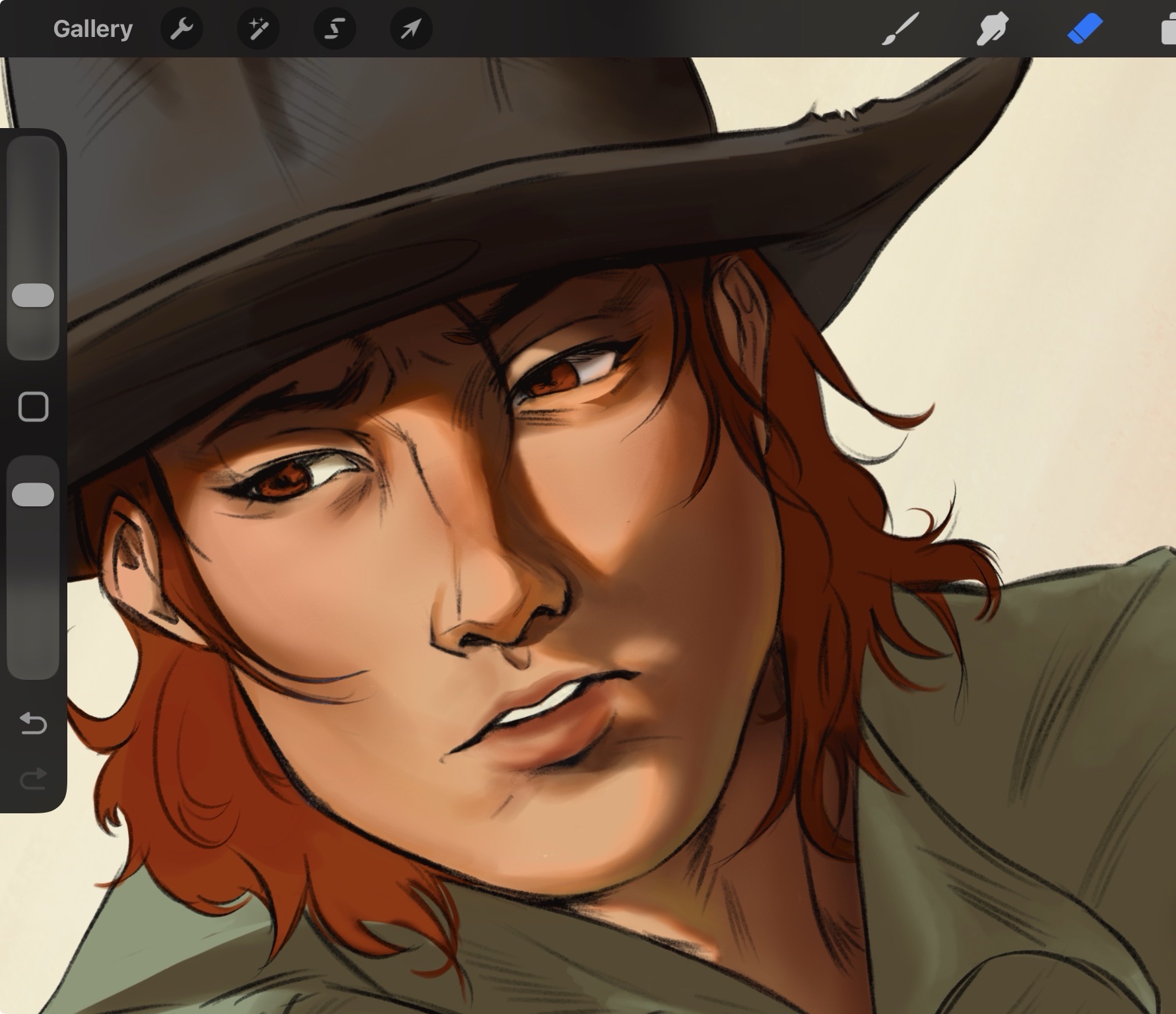Click the top of the brush size slider track

tap(33, 149)
